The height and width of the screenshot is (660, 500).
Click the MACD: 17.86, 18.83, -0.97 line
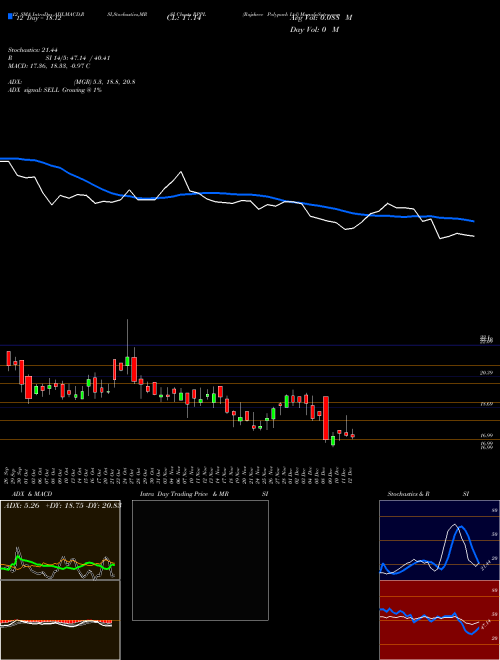pos(49,66)
